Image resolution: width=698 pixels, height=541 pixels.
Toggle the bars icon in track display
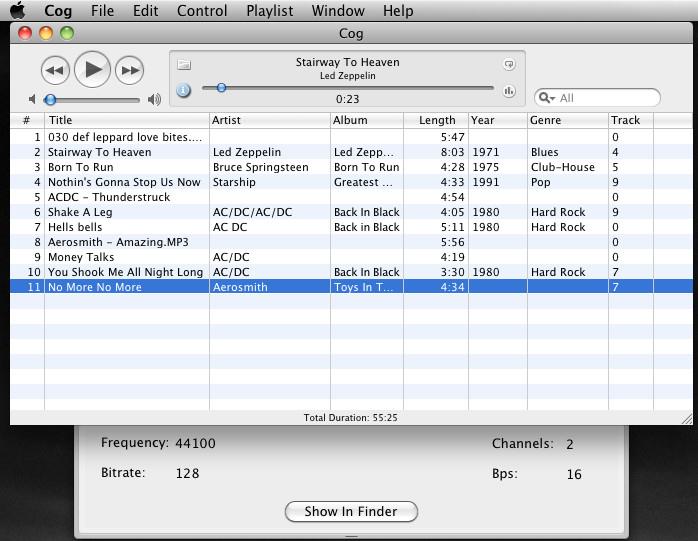509,91
